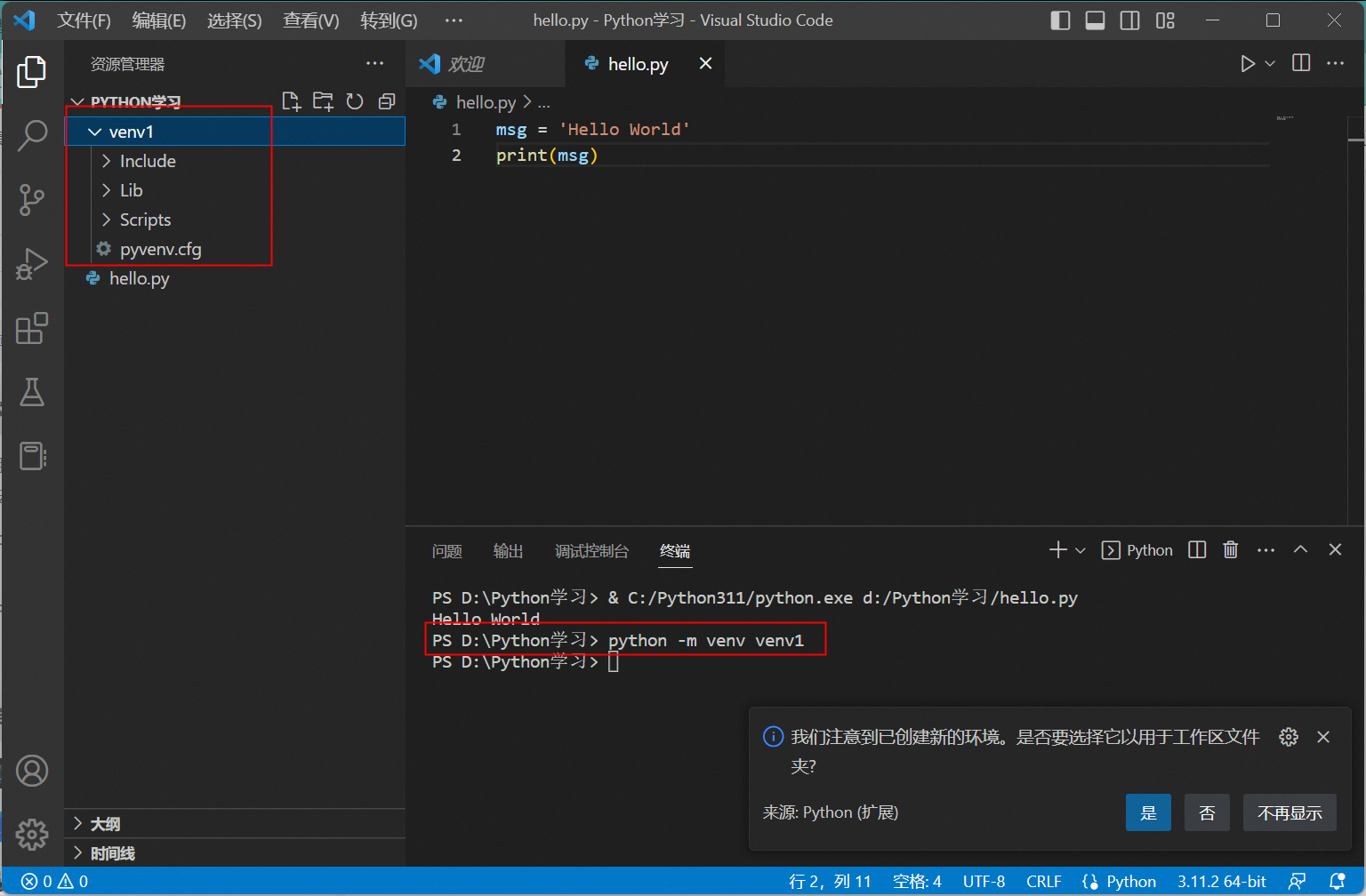The image size is (1366, 896).
Task: Switch to the 问题 panel tab
Action: point(447,551)
